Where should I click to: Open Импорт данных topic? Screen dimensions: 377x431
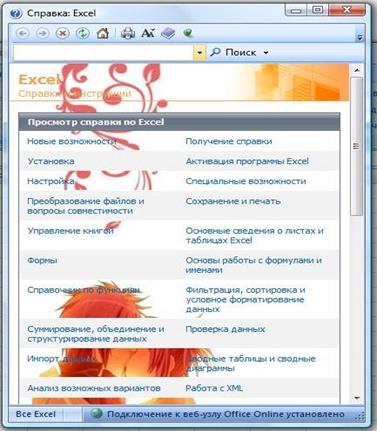[x=61, y=359]
